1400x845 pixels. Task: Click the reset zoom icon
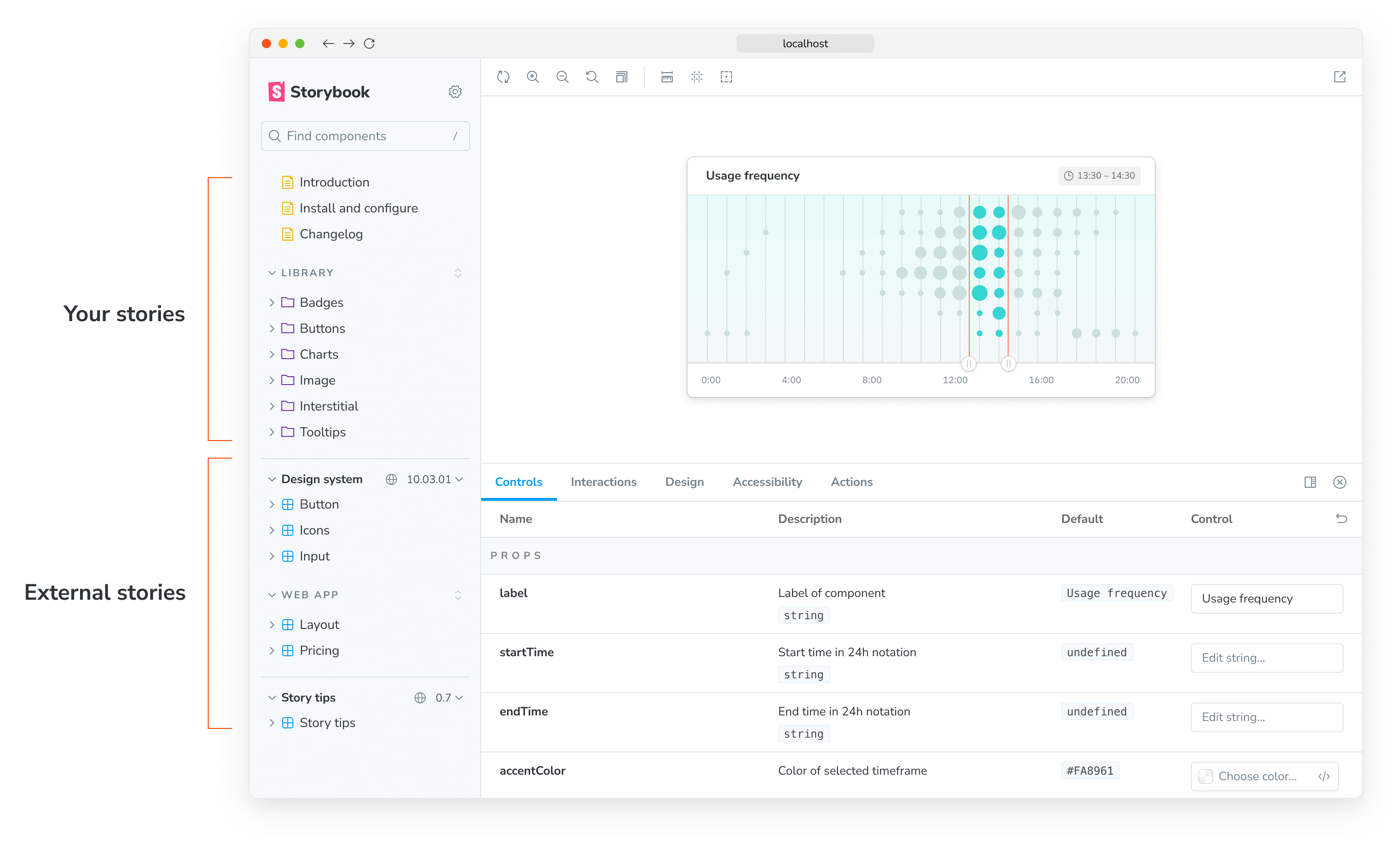click(x=591, y=77)
